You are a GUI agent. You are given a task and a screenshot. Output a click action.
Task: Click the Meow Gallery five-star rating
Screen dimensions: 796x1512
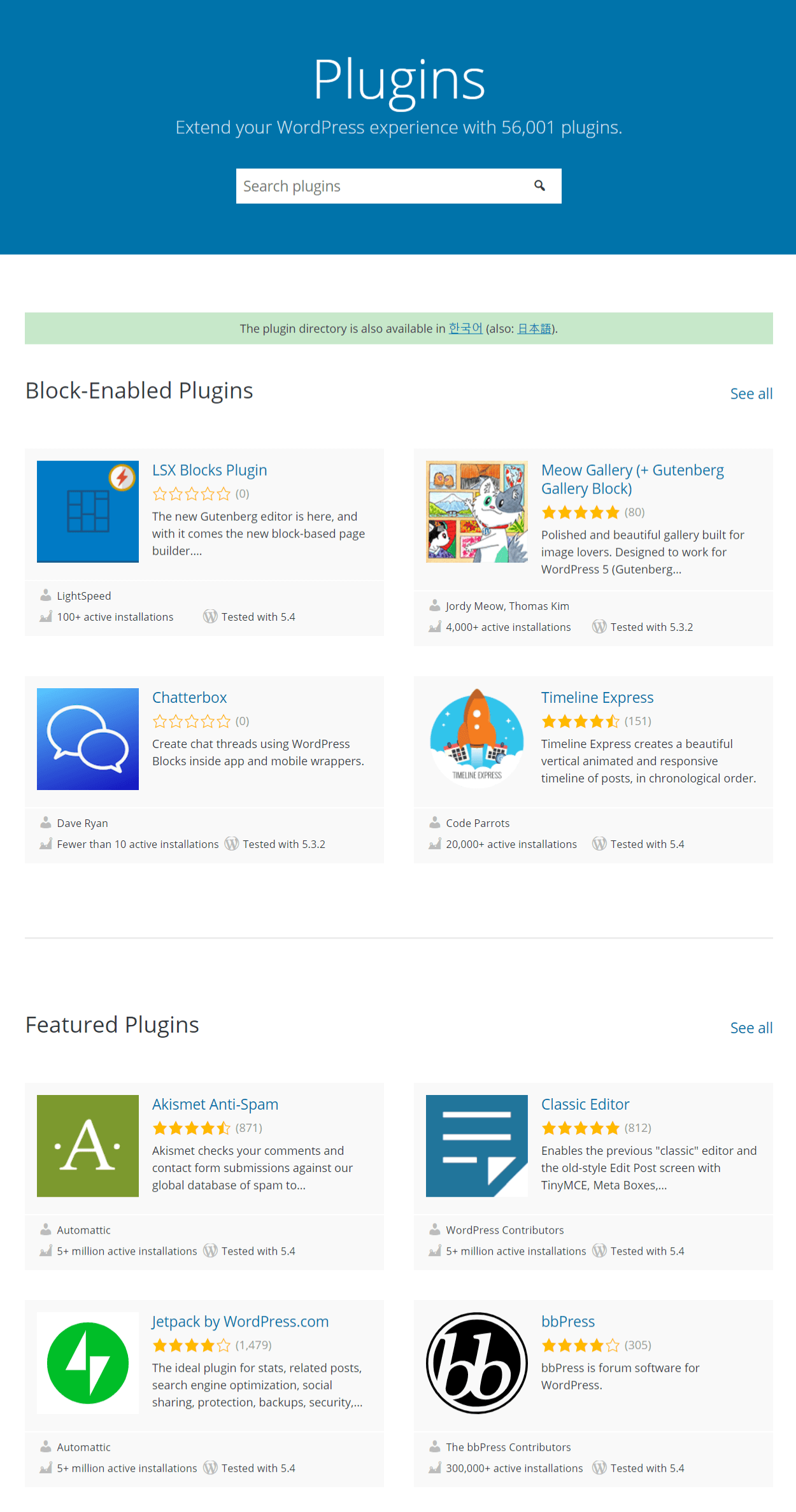580,512
